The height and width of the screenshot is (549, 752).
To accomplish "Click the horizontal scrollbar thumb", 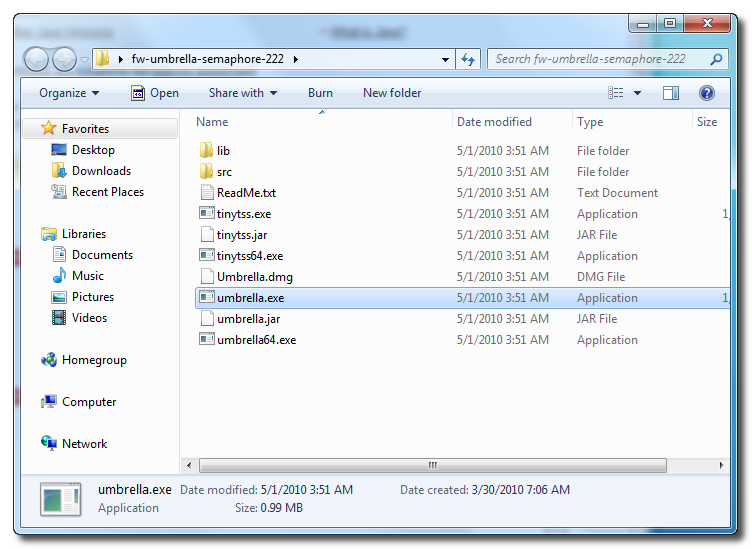I will click(432, 466).
